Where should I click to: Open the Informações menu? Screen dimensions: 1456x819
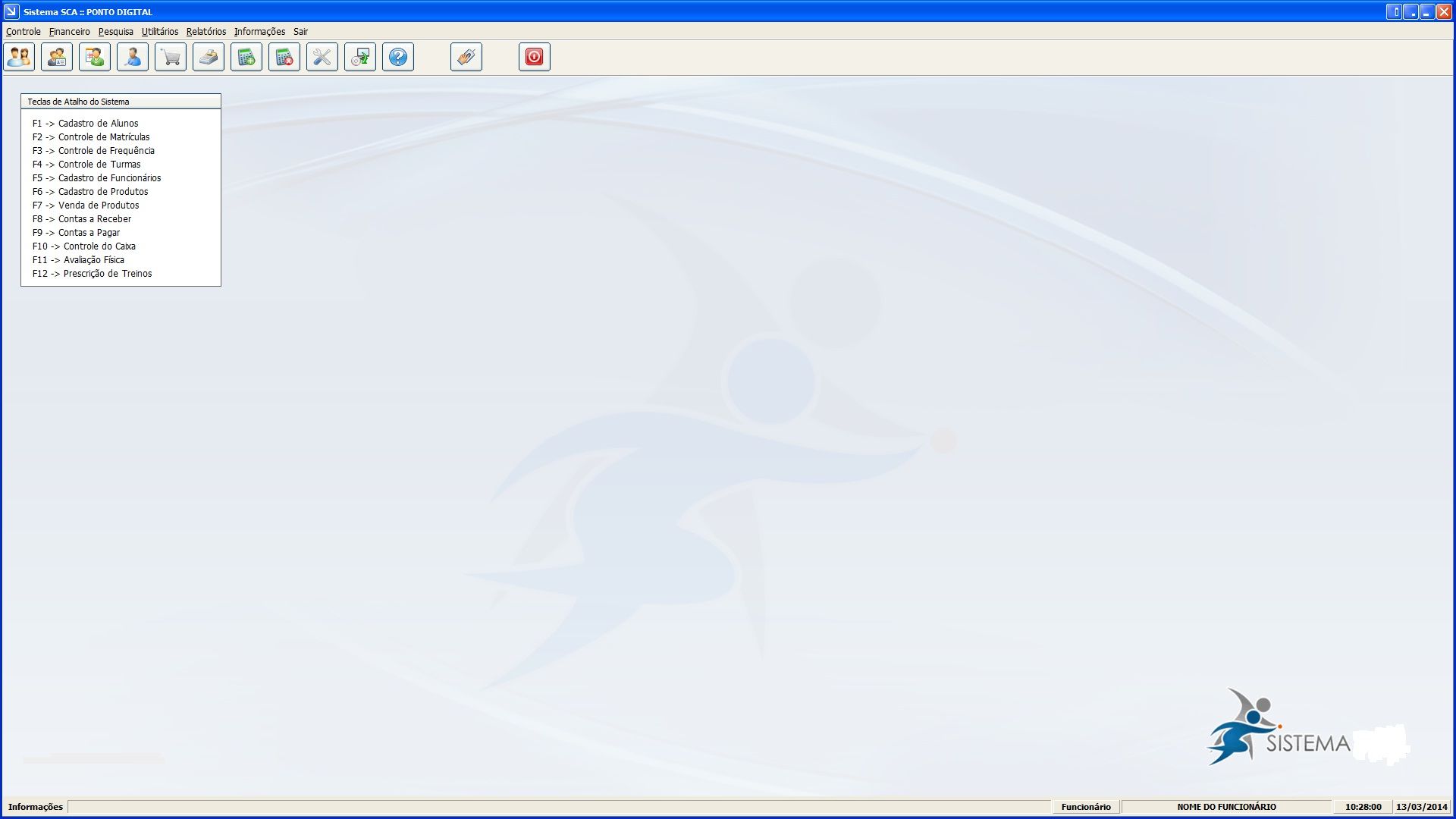[x=260, y=32]
